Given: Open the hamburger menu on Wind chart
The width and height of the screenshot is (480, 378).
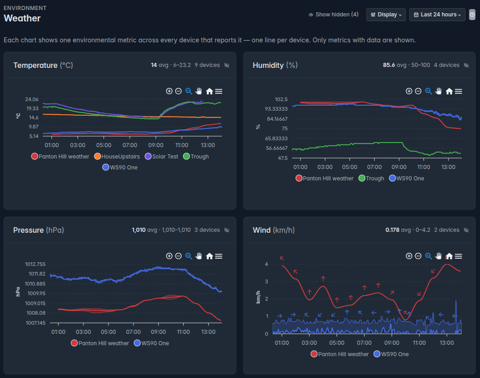Looking at the screenshot, I should (458, 256).
